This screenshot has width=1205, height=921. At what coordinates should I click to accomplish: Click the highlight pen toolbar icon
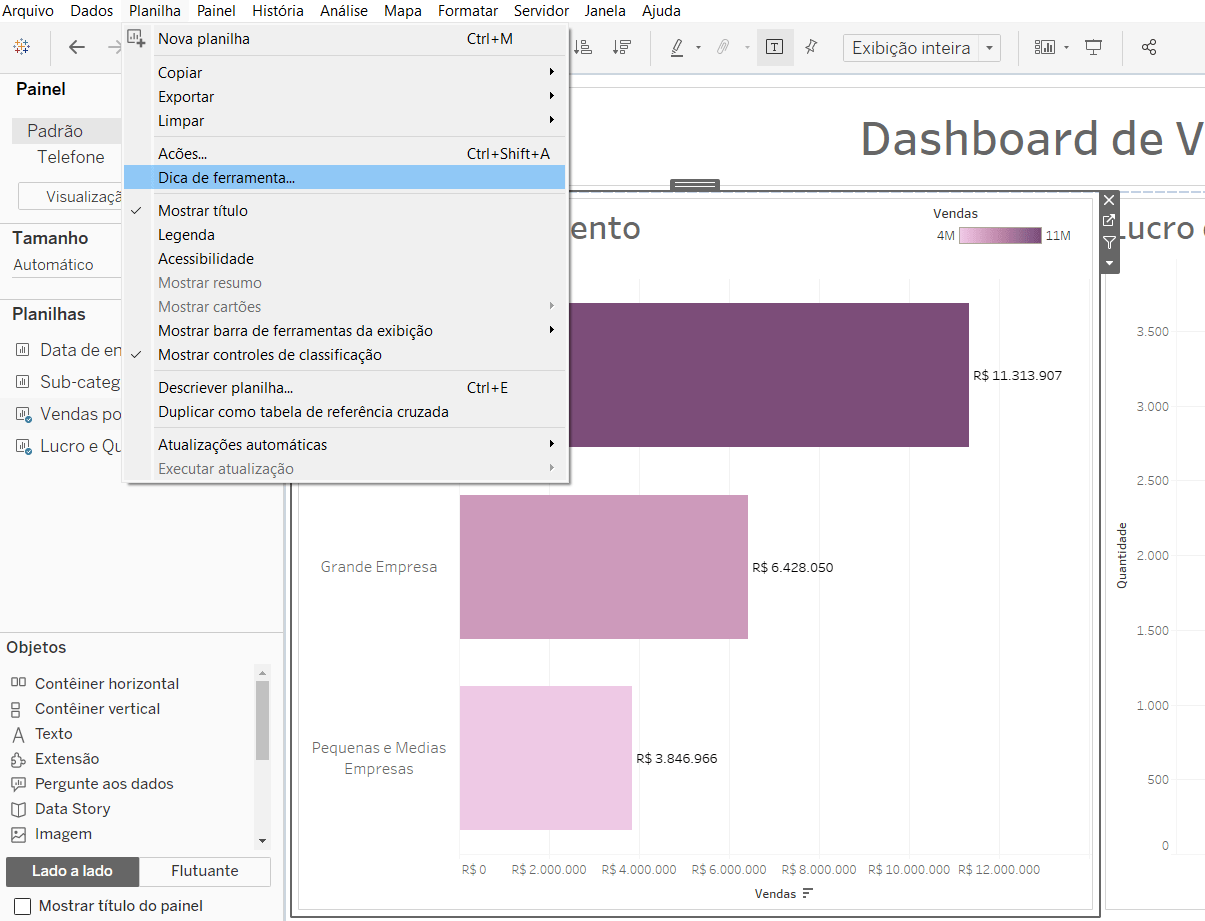(x=677, y=47)
